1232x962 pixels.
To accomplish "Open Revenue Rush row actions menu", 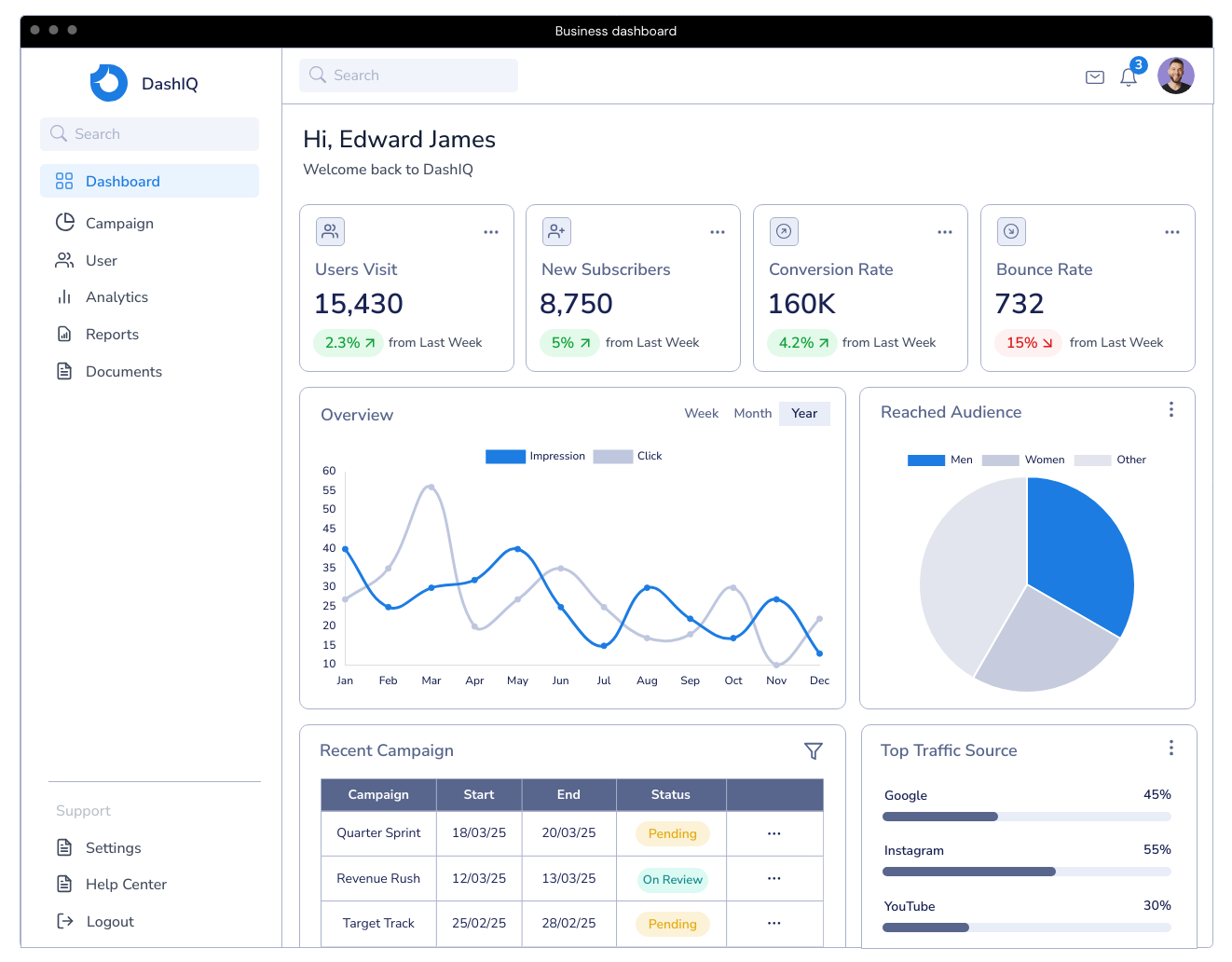I will (774, 878).
